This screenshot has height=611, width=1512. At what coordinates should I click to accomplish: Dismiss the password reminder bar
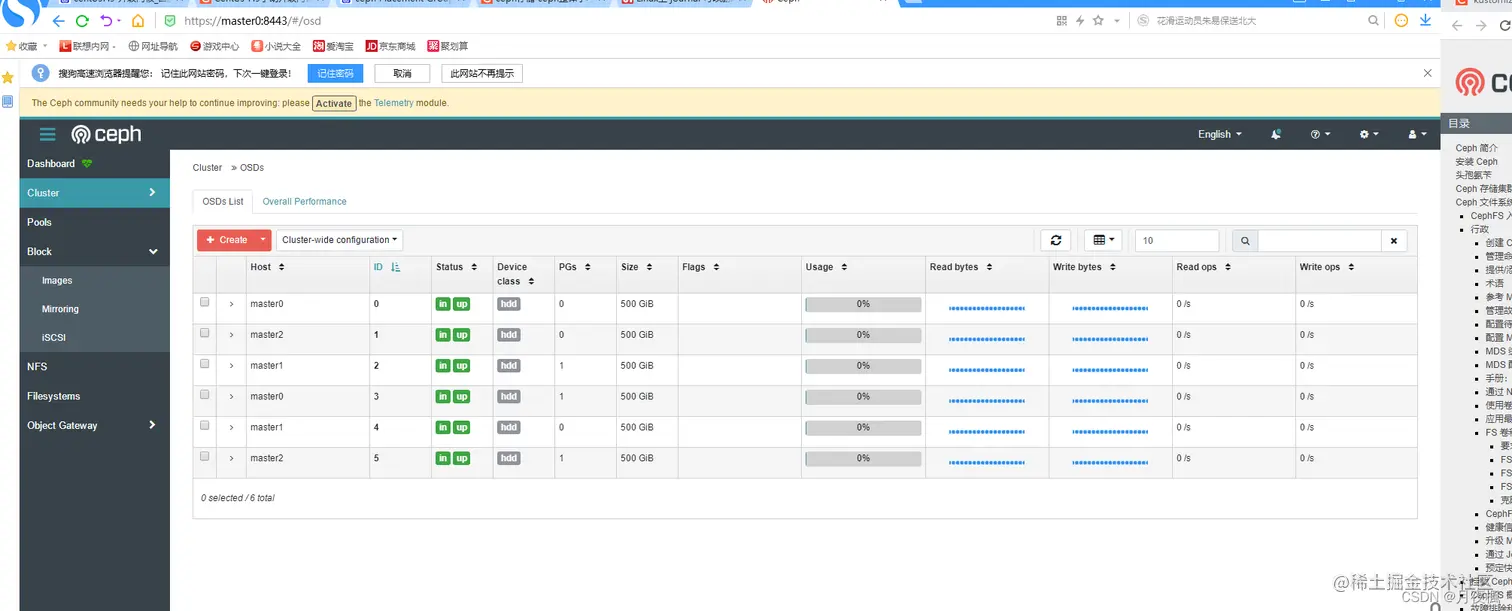click(x=1427, y=73)
